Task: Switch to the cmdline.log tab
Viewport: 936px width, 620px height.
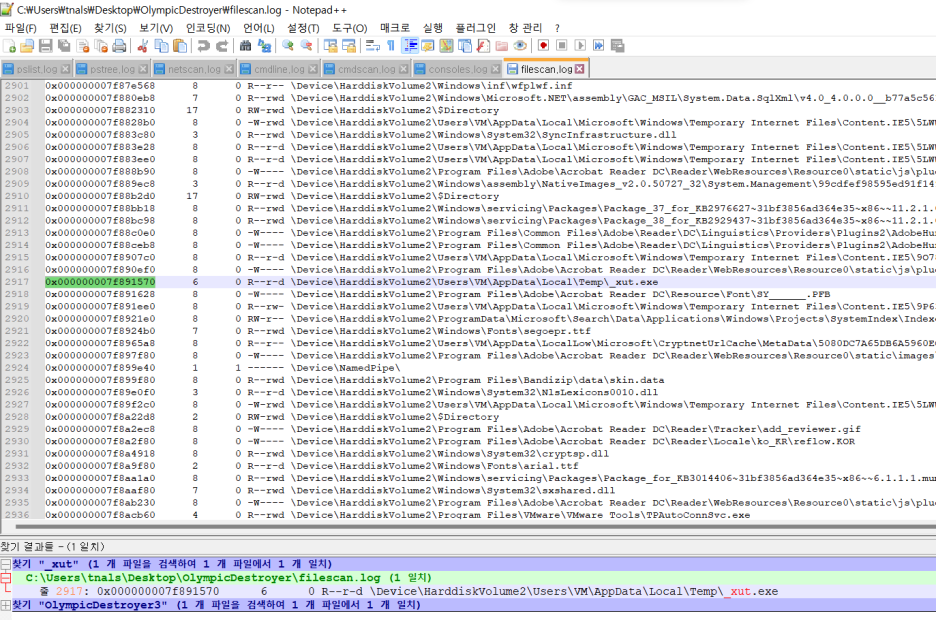Action: [279, 69]
